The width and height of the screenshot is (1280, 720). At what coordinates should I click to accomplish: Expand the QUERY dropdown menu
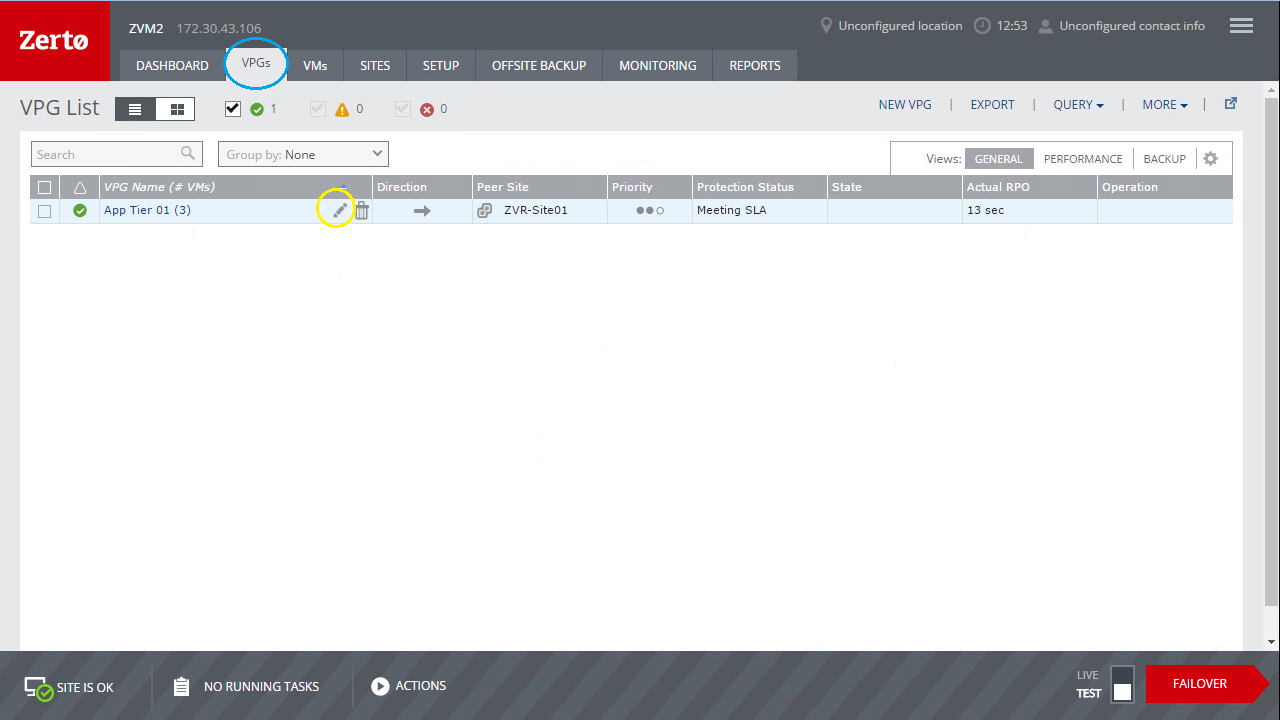pos(1078,105)
